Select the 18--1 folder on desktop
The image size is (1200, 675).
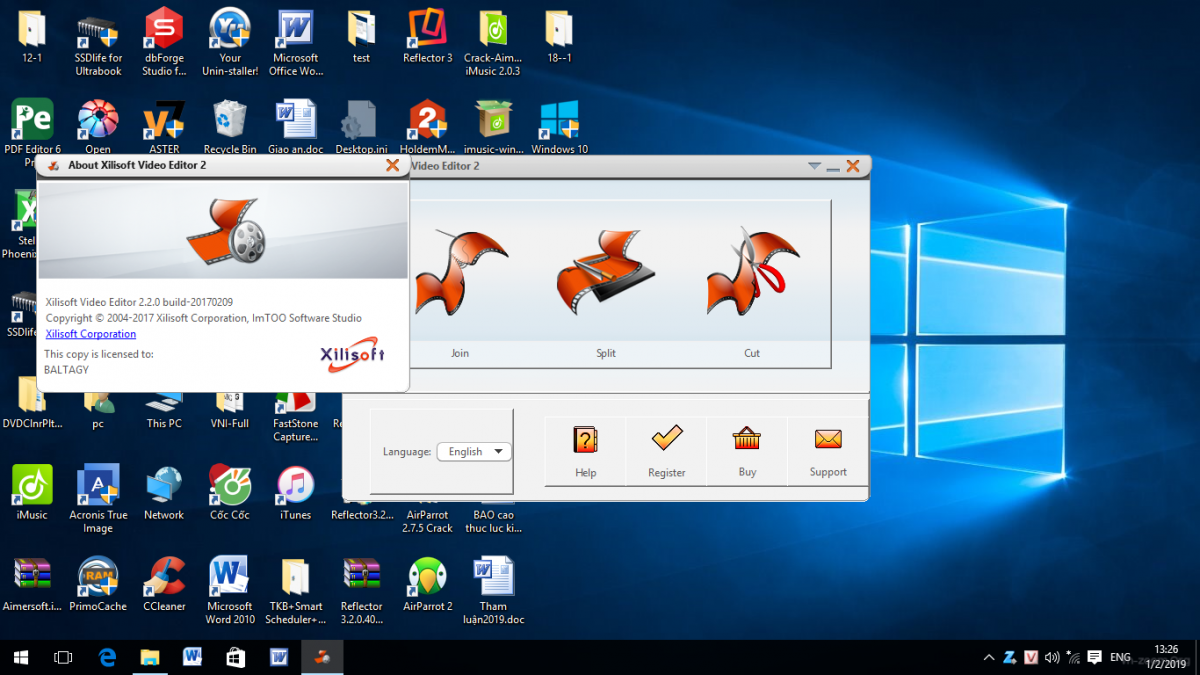point(560,35)
